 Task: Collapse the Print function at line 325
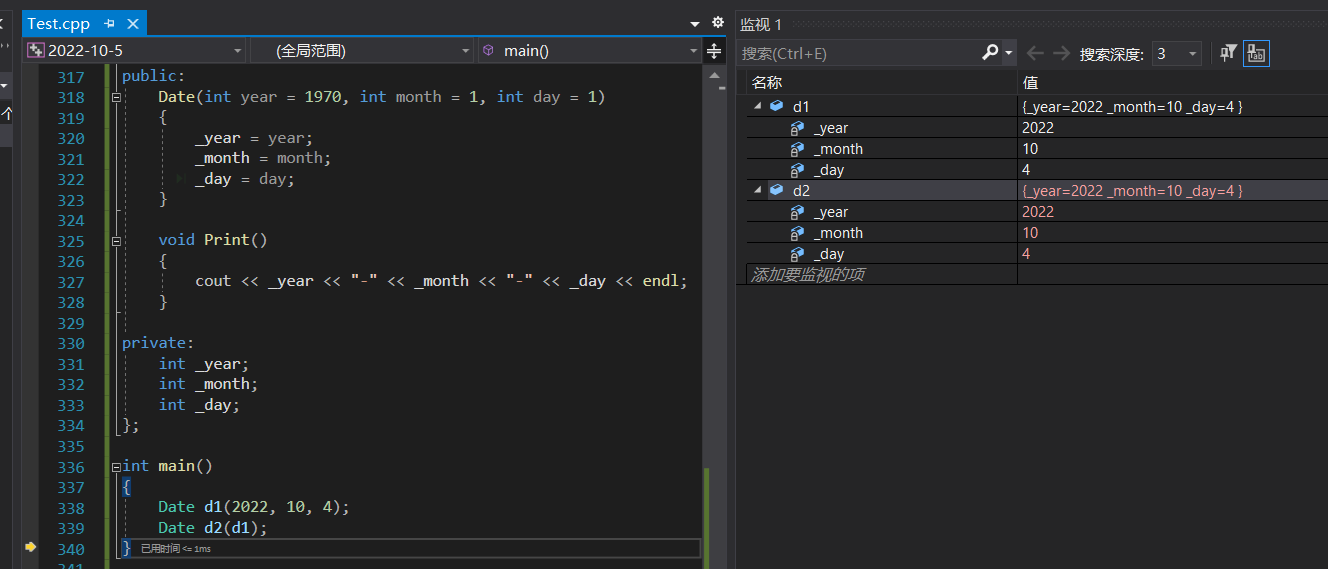click(x=116, y=240)
